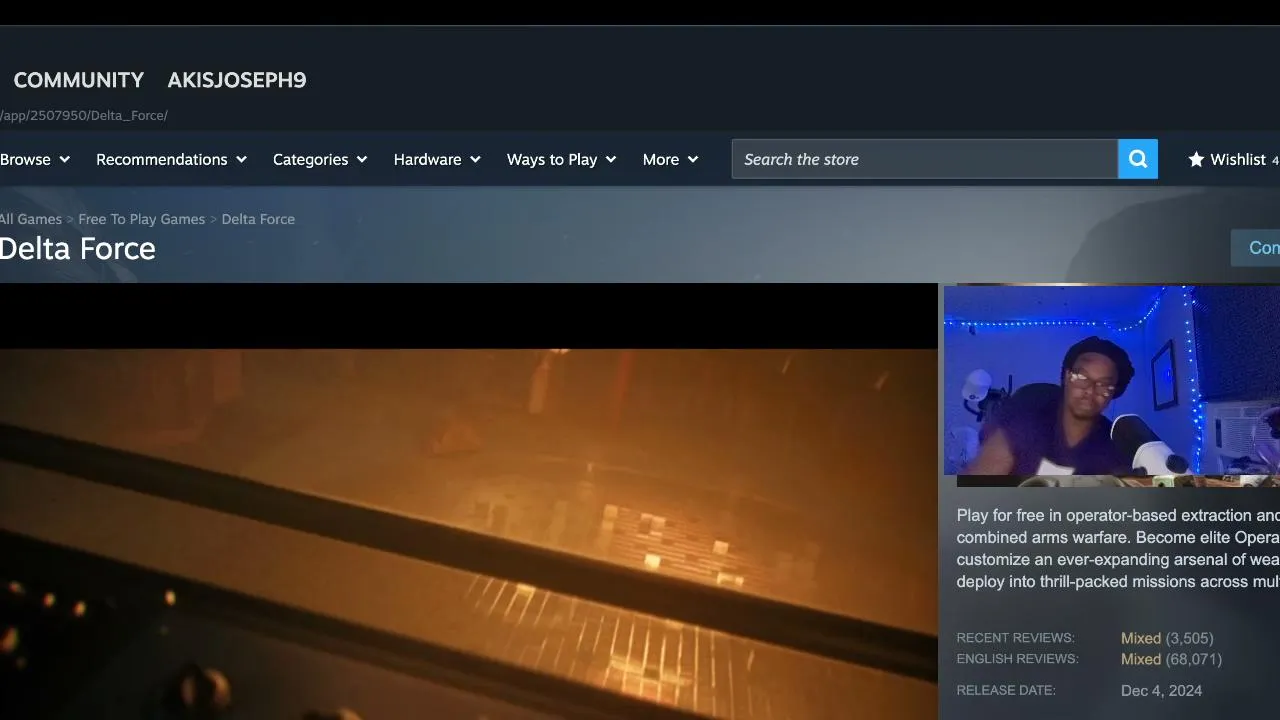Click the /app/2507950/Delta_Force/ URL text

pos(84,115)
